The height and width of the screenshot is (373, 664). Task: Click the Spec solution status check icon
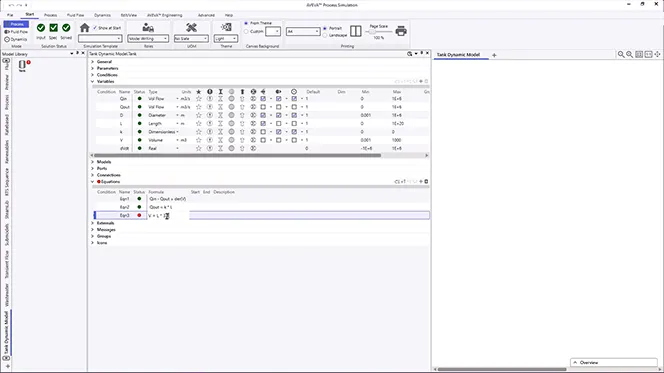pyautogui.click(x=53, y=28)
